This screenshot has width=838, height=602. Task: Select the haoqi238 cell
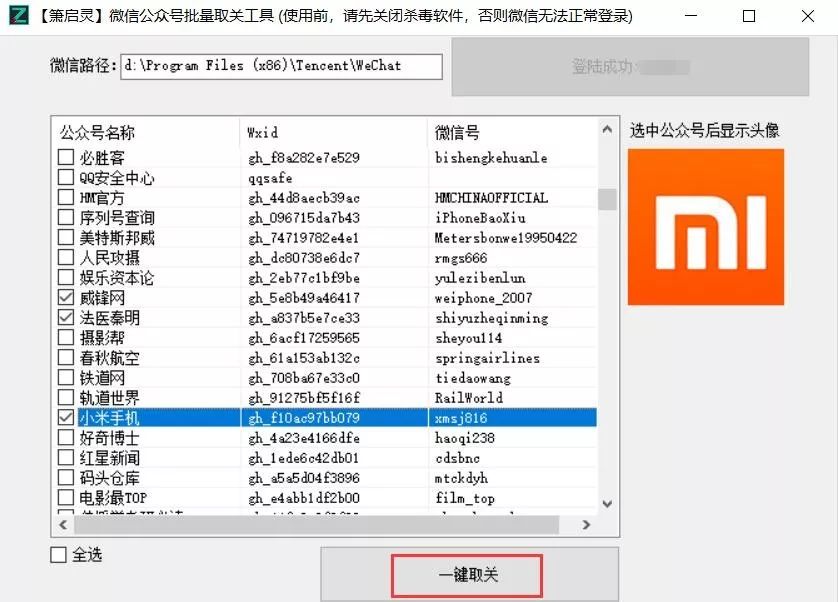point(464,438)
